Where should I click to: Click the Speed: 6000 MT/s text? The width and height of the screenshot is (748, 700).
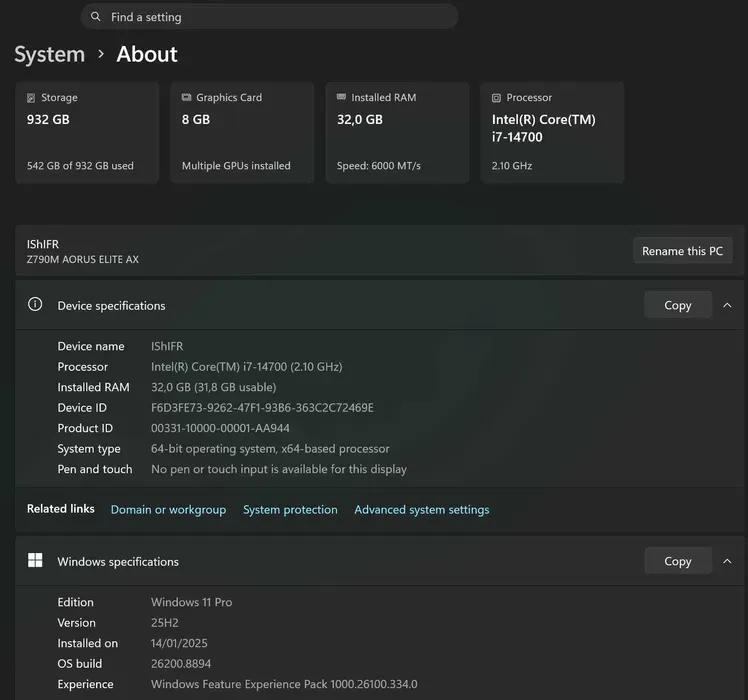coord(379,166)
